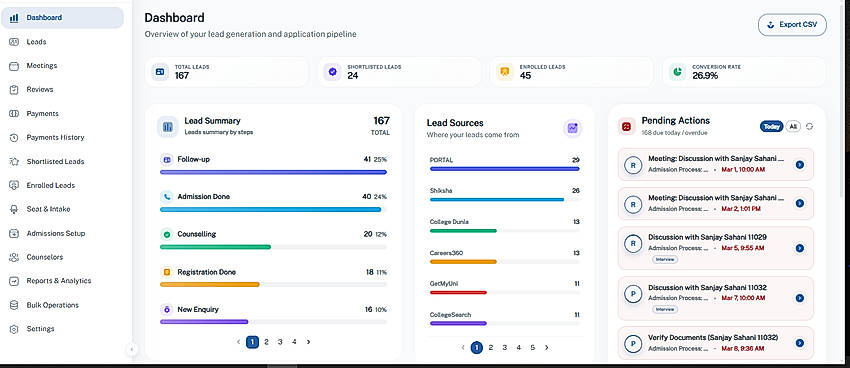Click the Counselors people icon
The image size is (850, 368).
(15, 257)
